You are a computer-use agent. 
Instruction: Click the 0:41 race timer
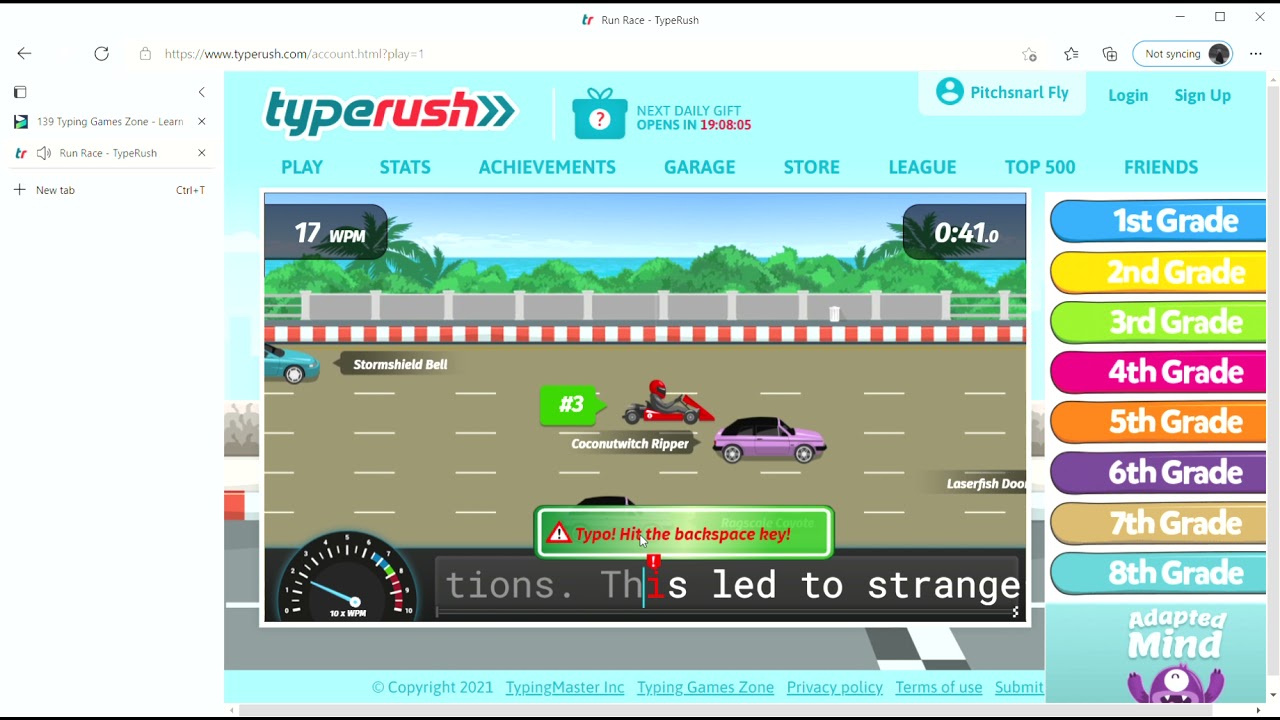point(965,233)
